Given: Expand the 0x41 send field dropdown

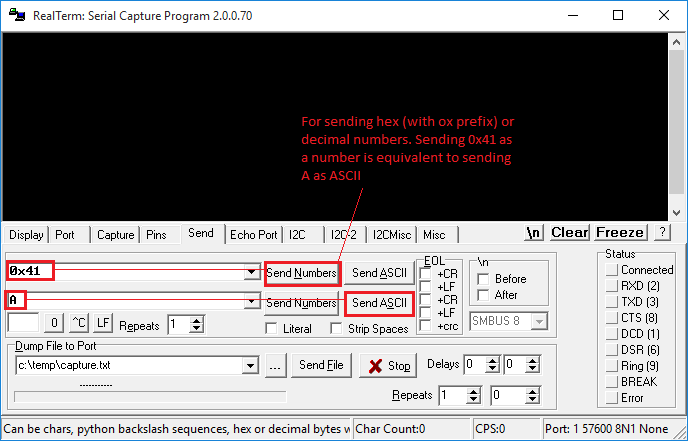Looking at the screenshot, I should pyautogui.click(x=251, y=273).
